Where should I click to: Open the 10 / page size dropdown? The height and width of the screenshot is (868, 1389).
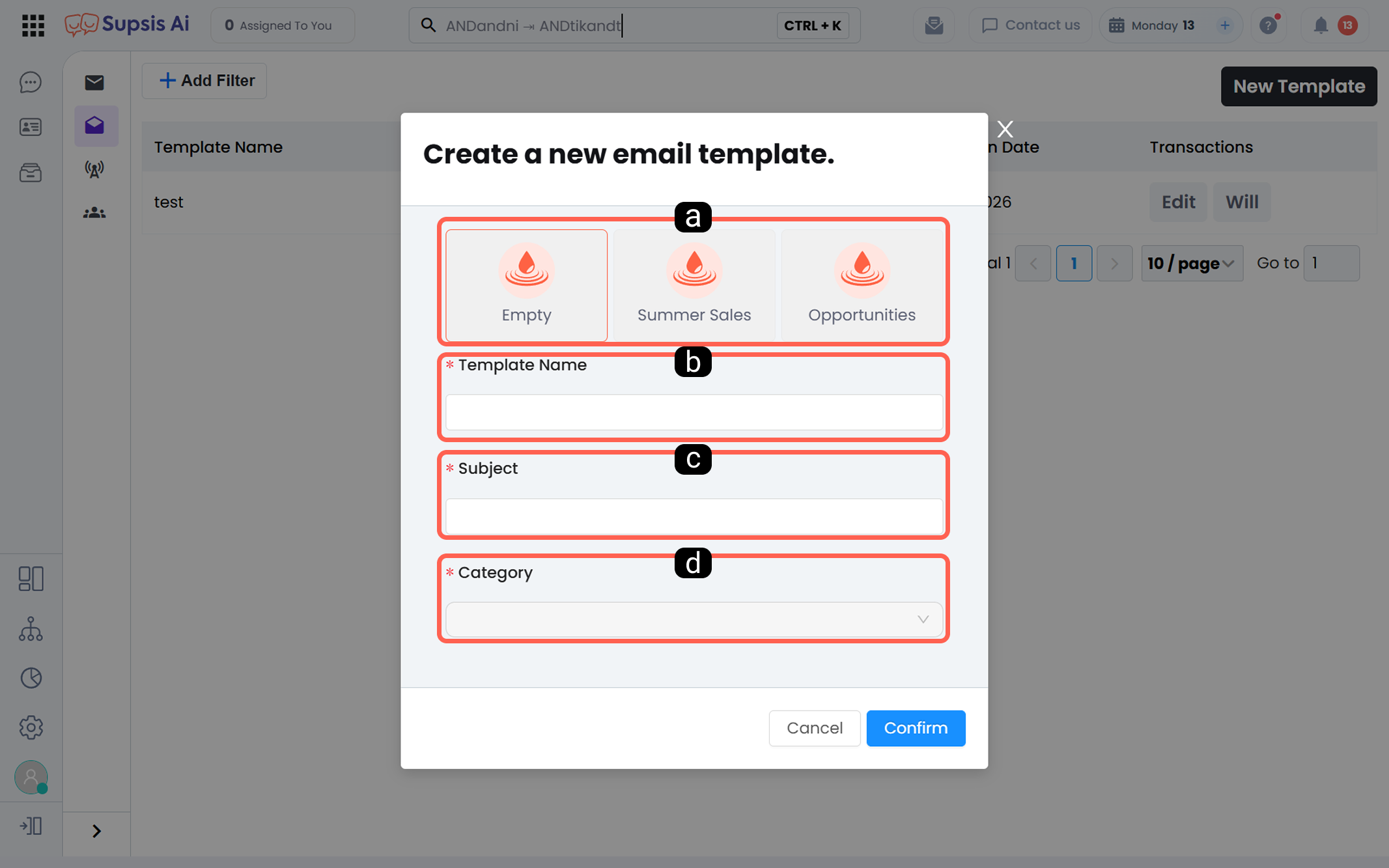pyautogui.click(x=1192, y=263)
